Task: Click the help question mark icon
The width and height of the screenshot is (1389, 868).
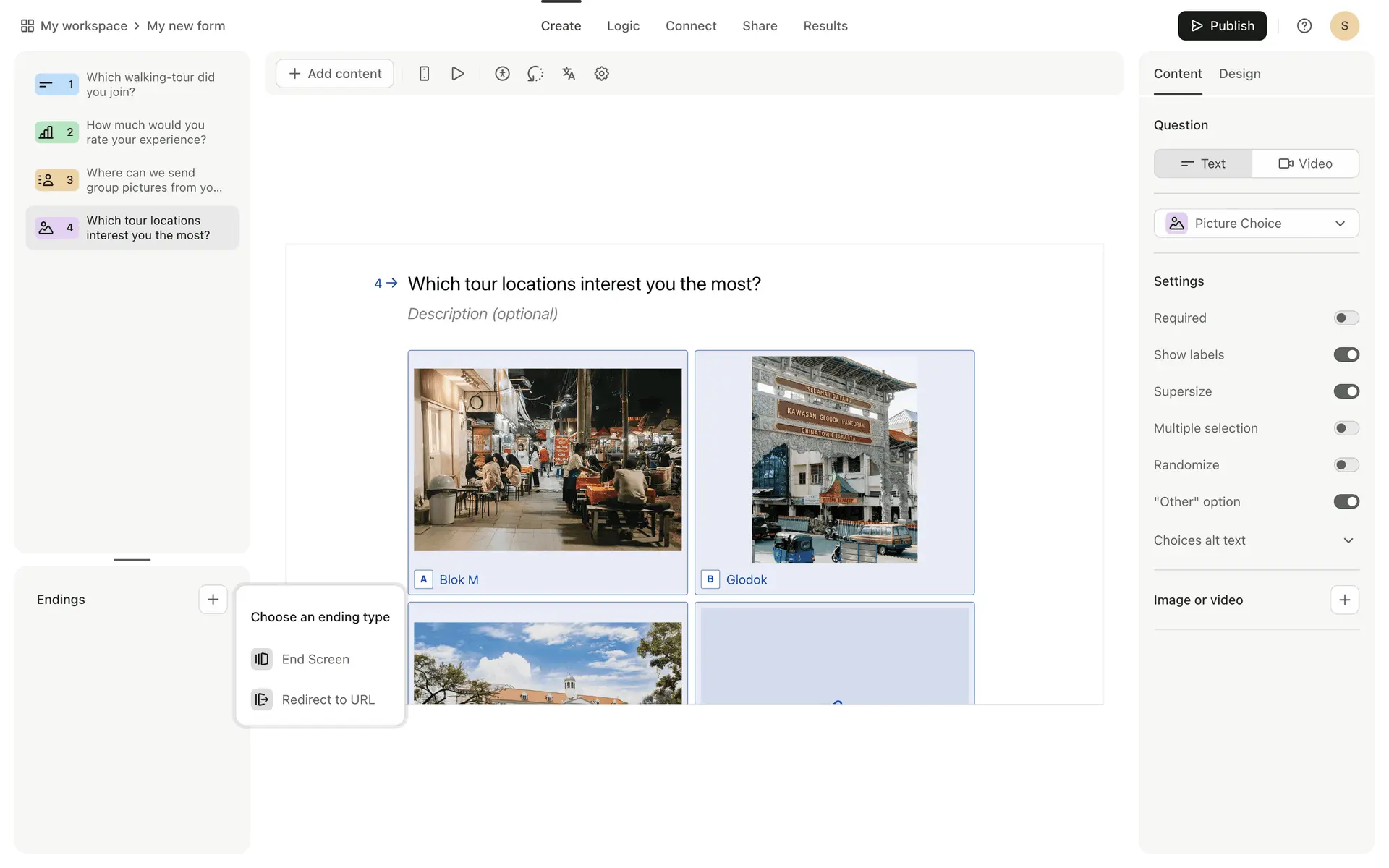Action: (1304, 26)
